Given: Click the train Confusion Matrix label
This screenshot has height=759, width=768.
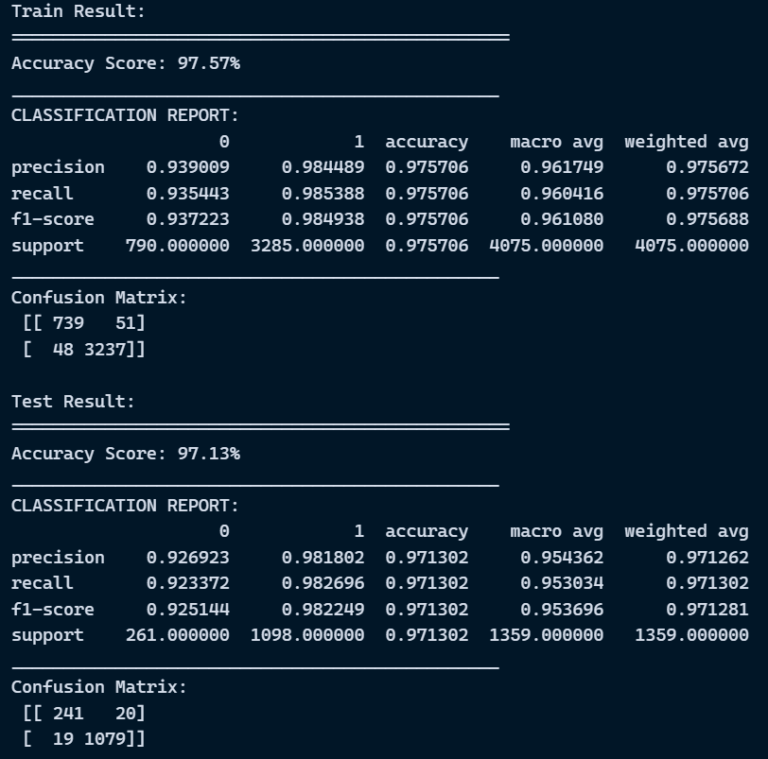Looking at the screenshot, I should click(99, 297).
